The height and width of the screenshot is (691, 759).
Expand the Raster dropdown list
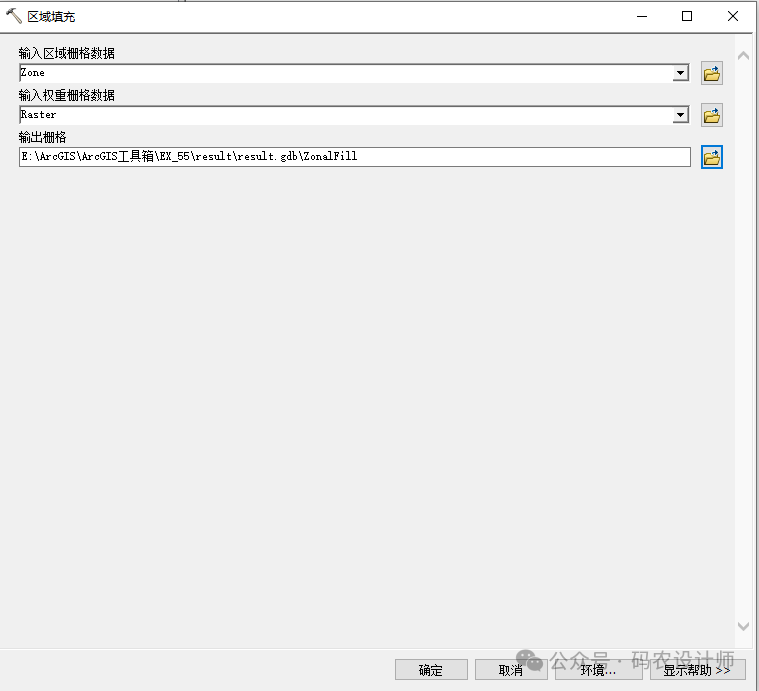(x=681, y=115)
